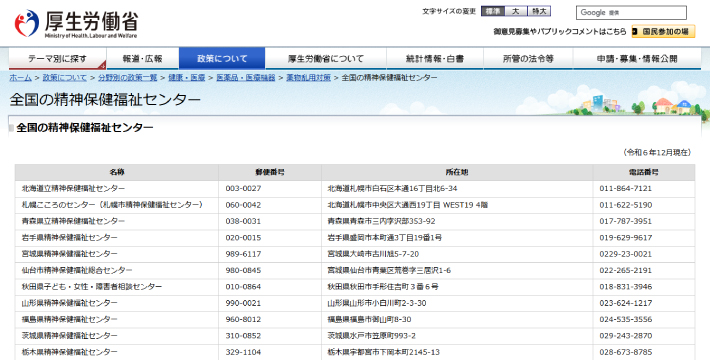
Task: Follow 政策について breadcrumb link
Action: (64, 77)
